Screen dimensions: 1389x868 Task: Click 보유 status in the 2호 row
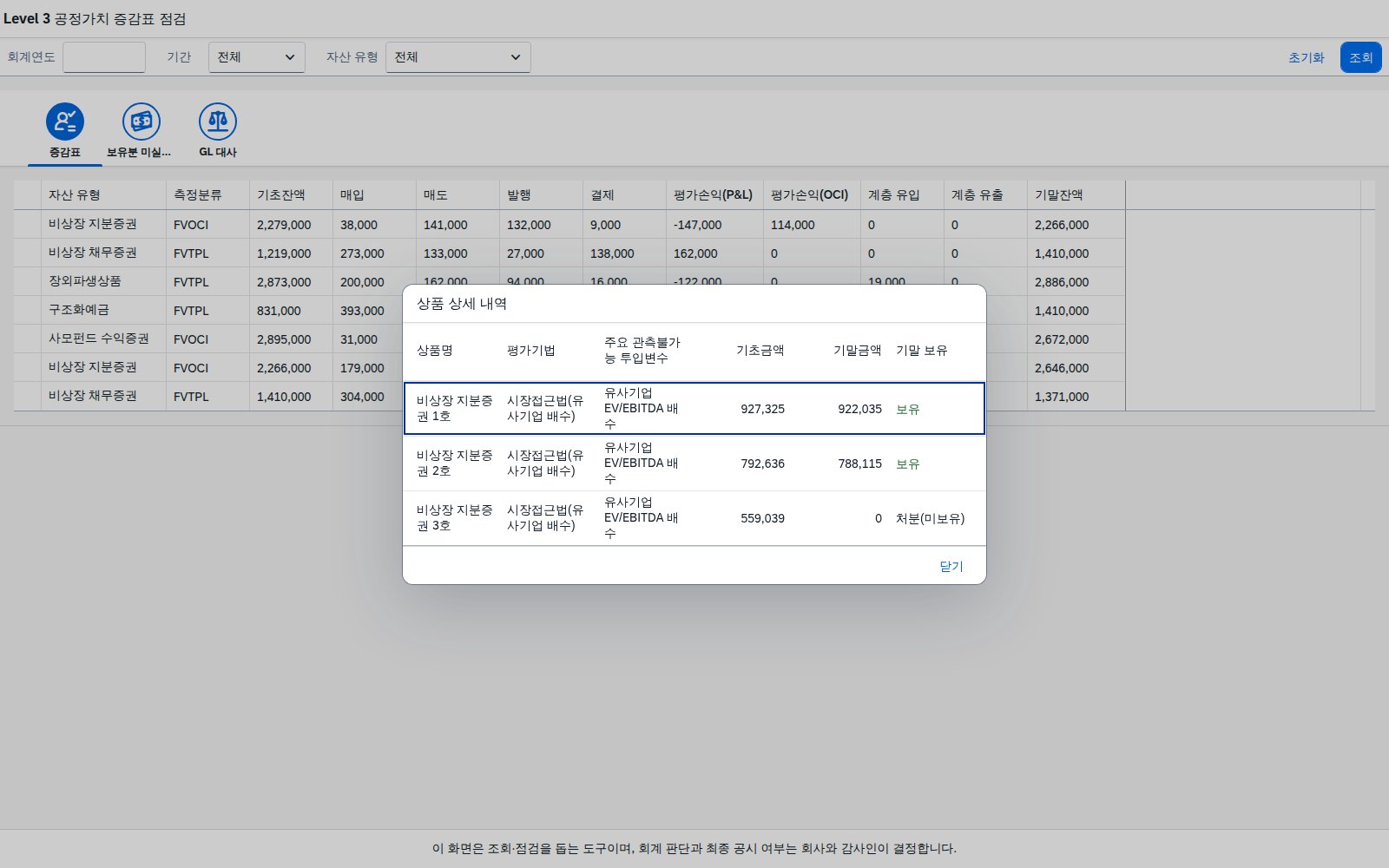click(908, 464)
